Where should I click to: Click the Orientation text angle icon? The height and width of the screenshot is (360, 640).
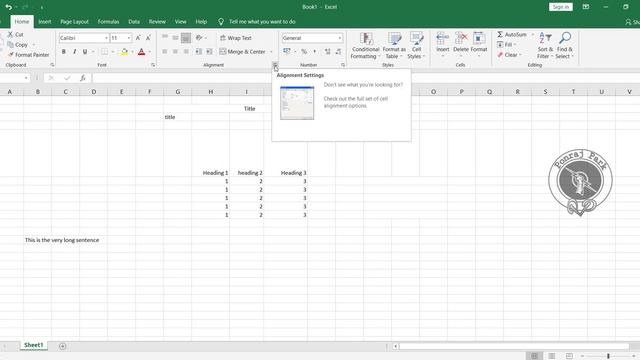[199, 38]
